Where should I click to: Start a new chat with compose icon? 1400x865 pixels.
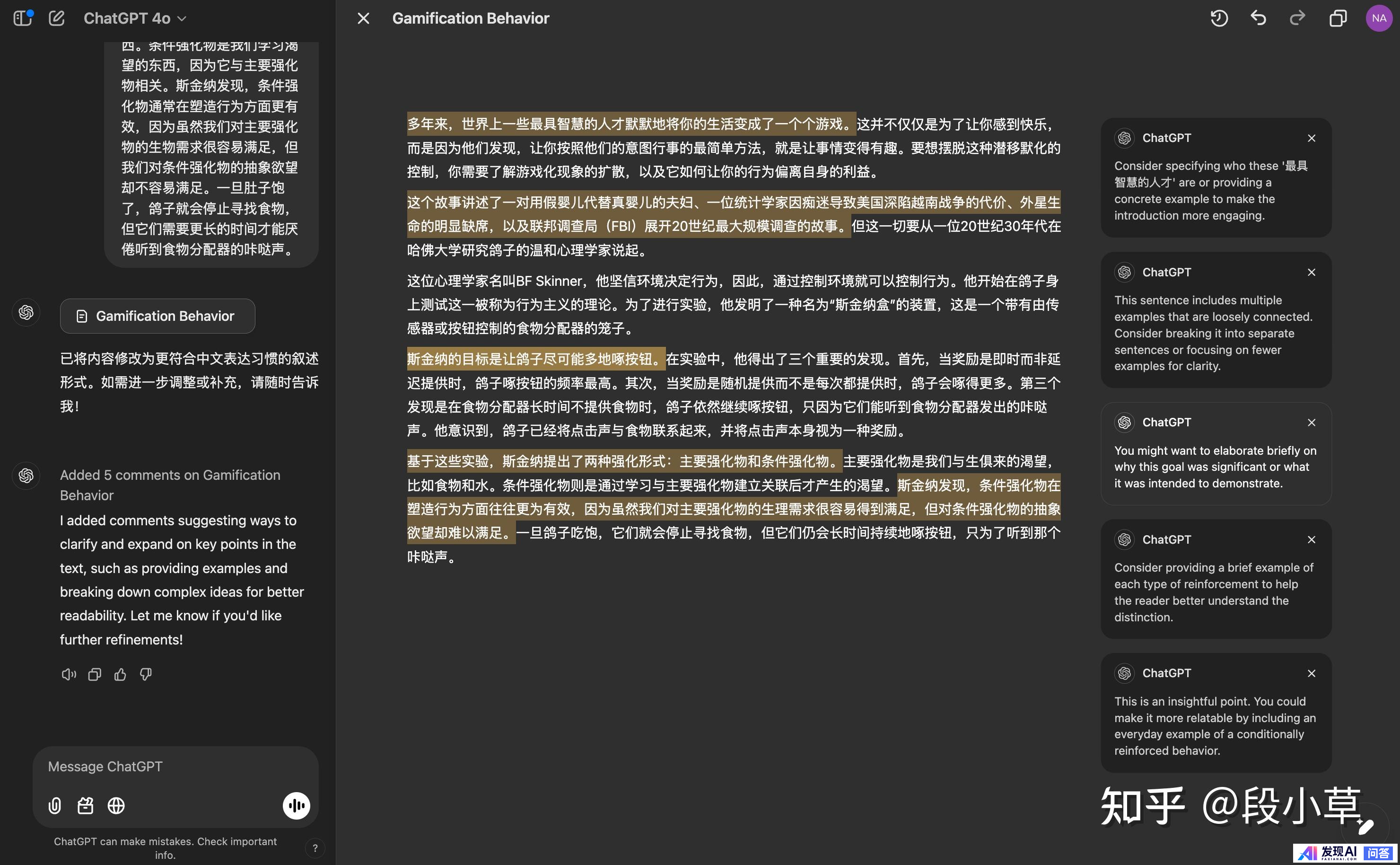57,18
